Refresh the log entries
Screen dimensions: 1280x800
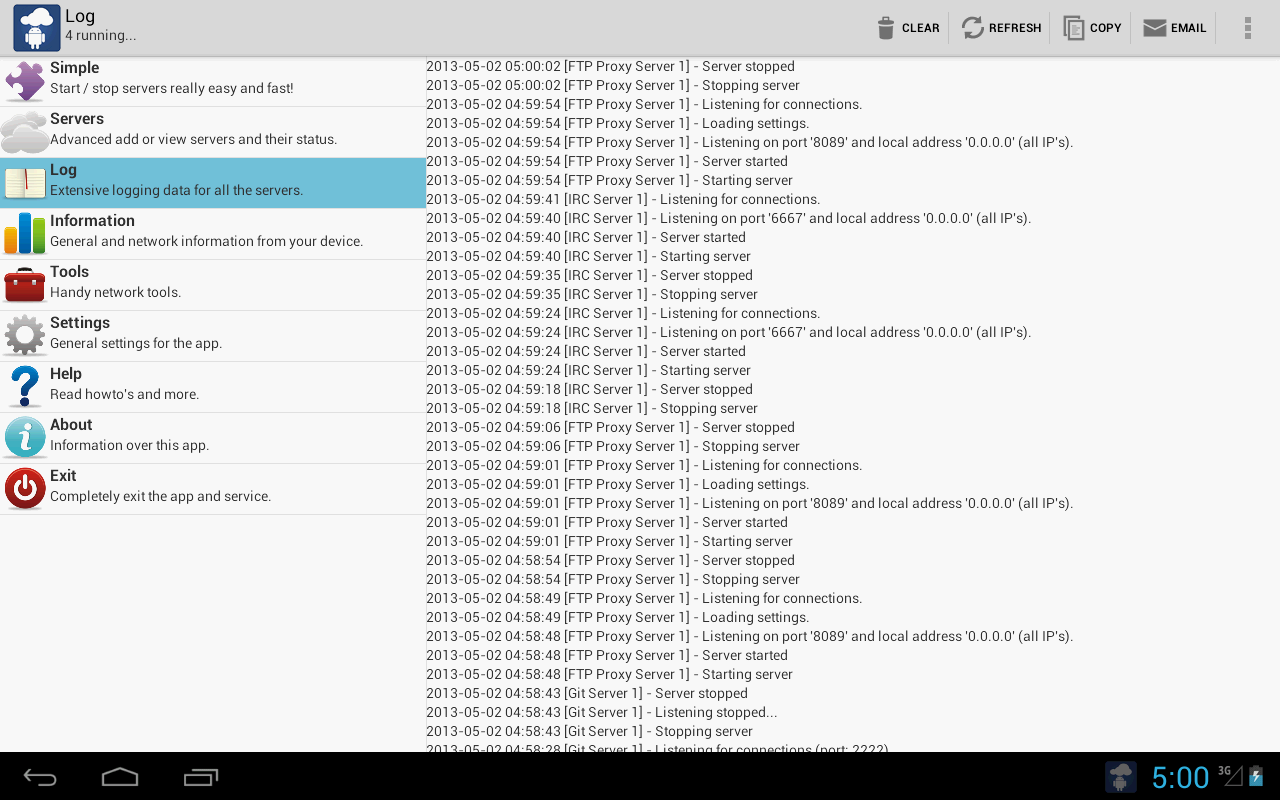1001,28
